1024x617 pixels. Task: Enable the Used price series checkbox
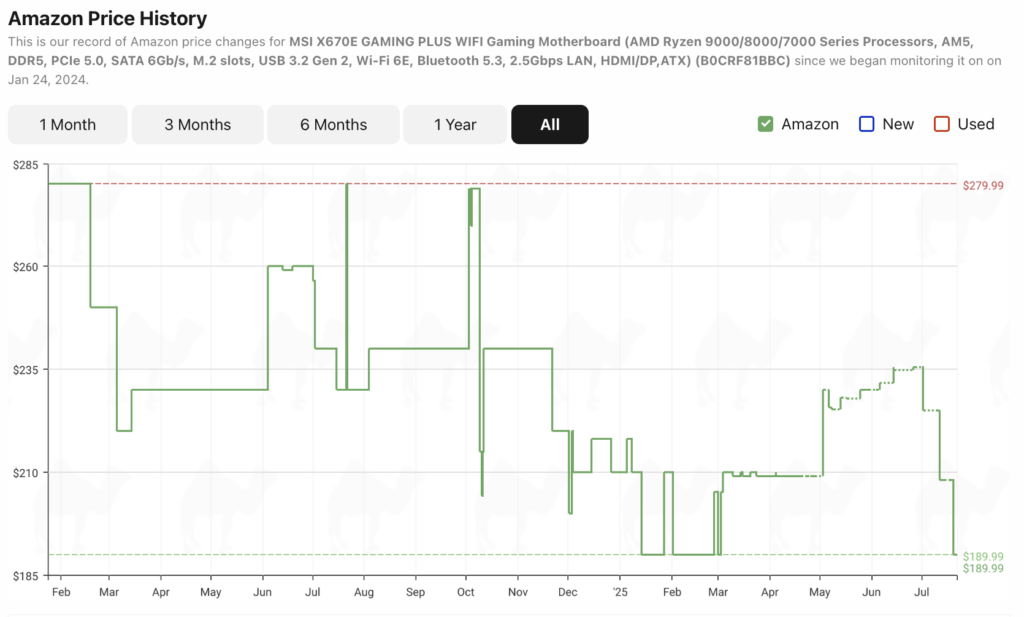click(941, 124)
